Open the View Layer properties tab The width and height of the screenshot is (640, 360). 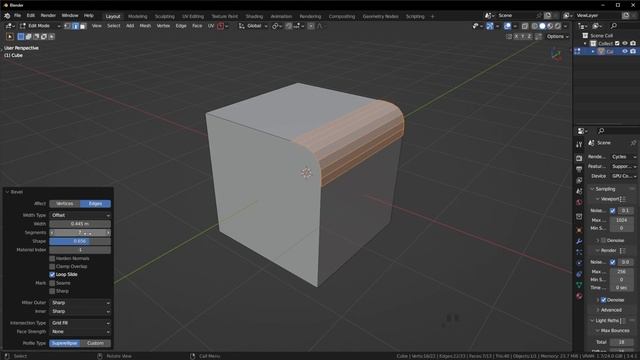coord(579,180)
